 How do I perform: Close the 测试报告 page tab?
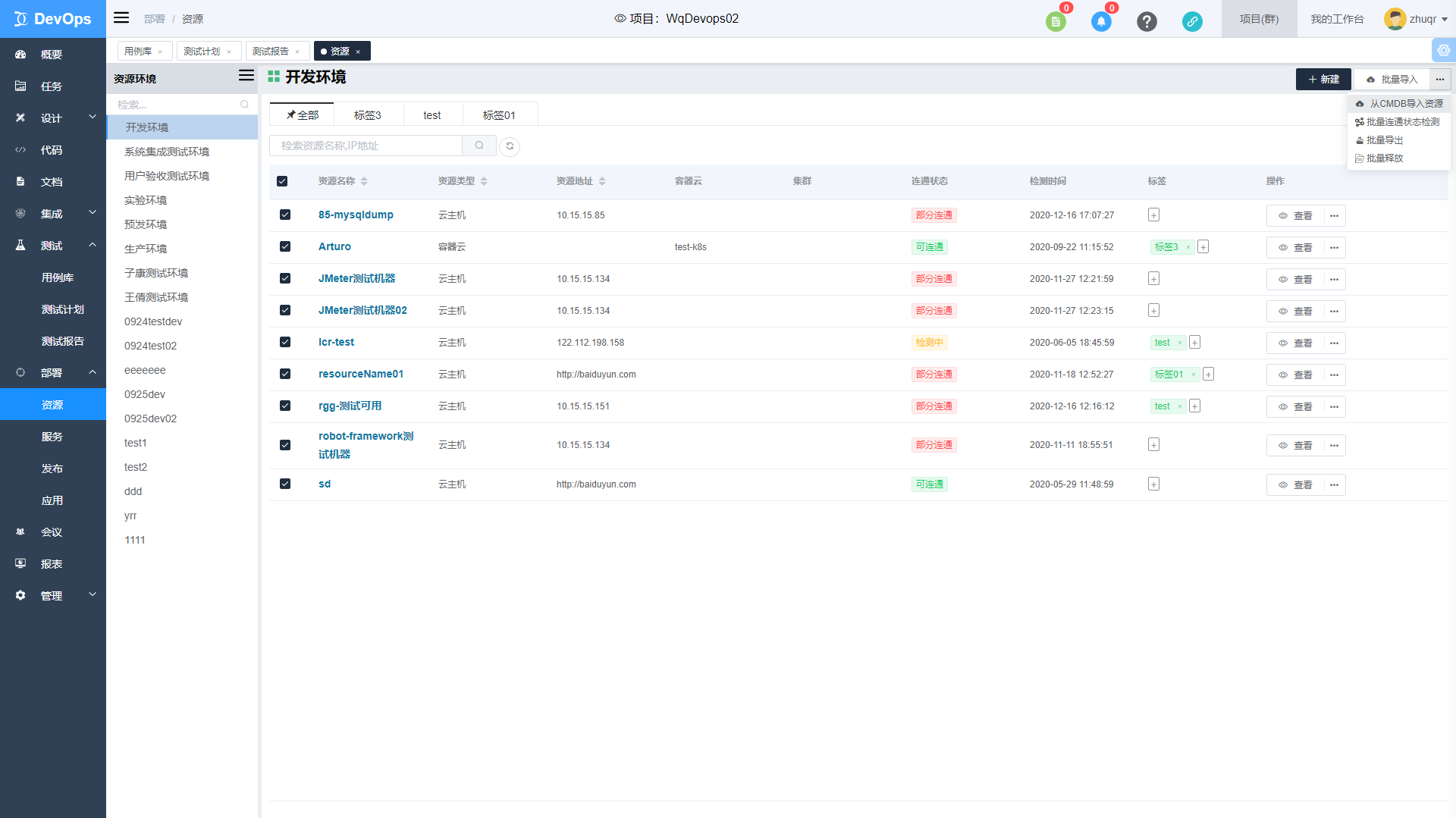tap(297, 52)
